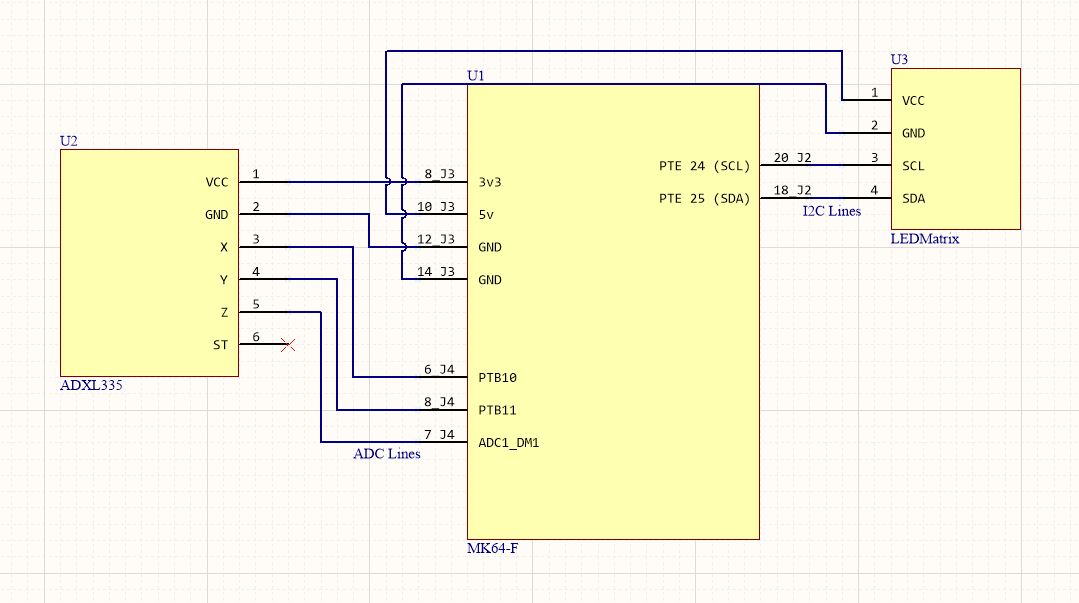
Task: Click the ADC1_DM1 pin label
Action: 509,443
